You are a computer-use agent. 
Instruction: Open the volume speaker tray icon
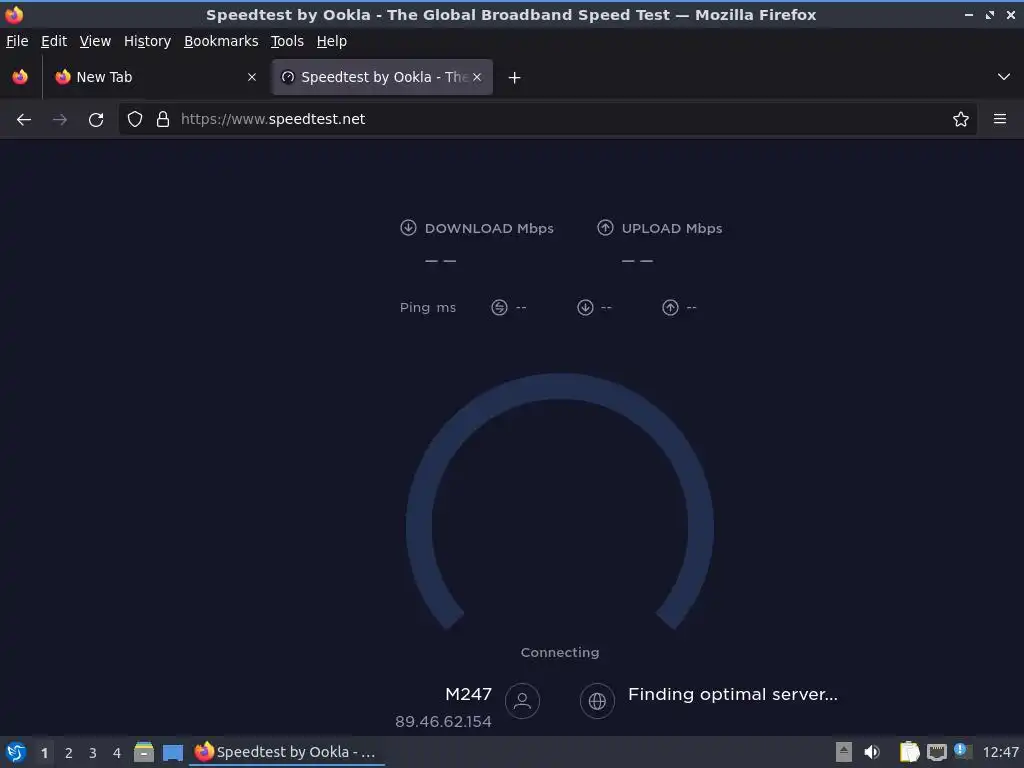pos(872,752)
